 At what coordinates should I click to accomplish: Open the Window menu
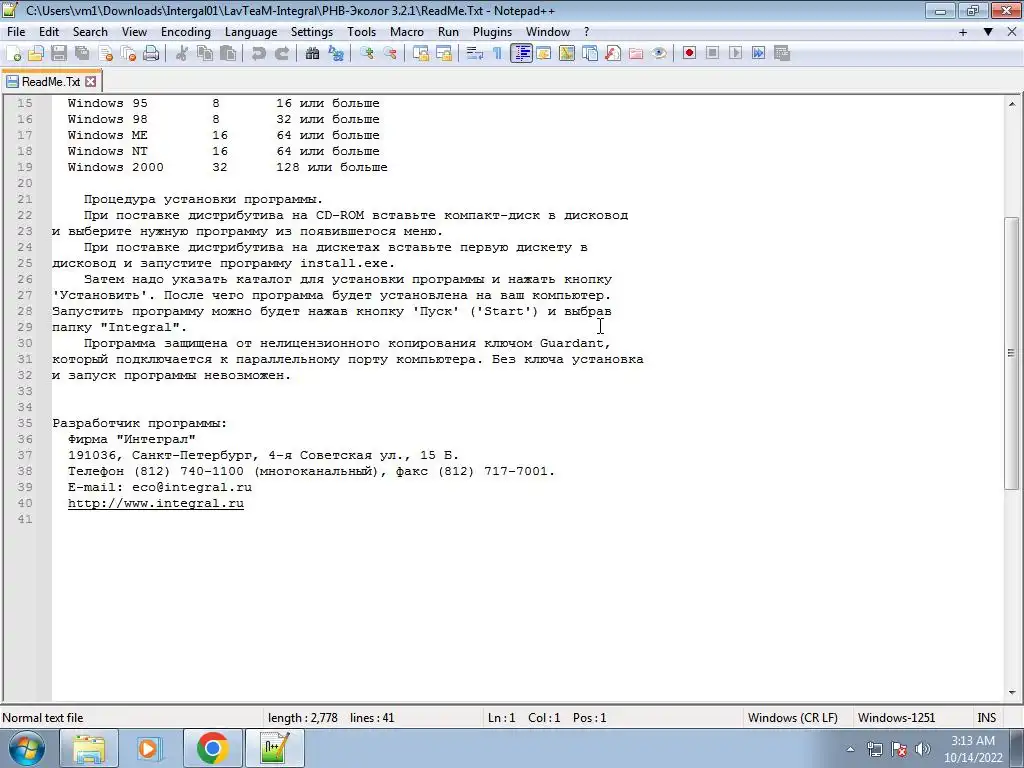(548, 32)
